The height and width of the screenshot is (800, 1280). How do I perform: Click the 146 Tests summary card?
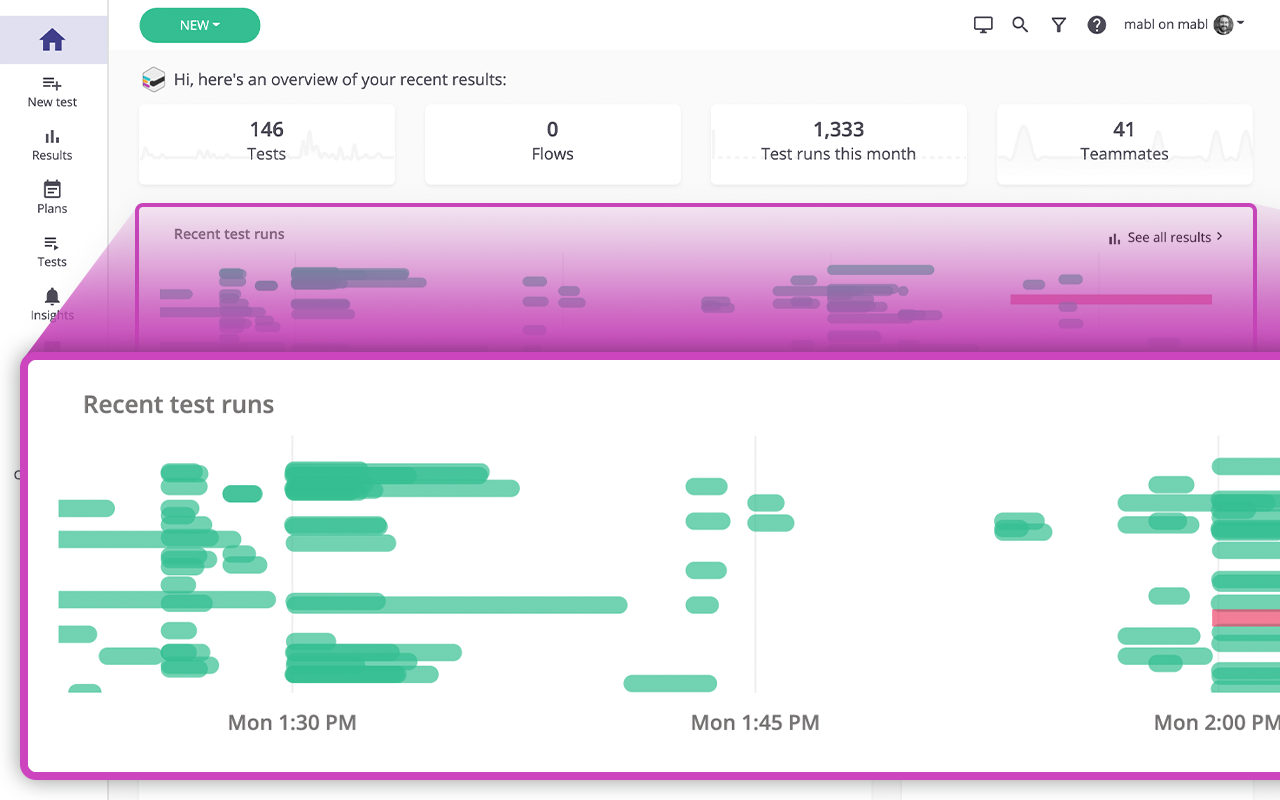click(266, 144)
